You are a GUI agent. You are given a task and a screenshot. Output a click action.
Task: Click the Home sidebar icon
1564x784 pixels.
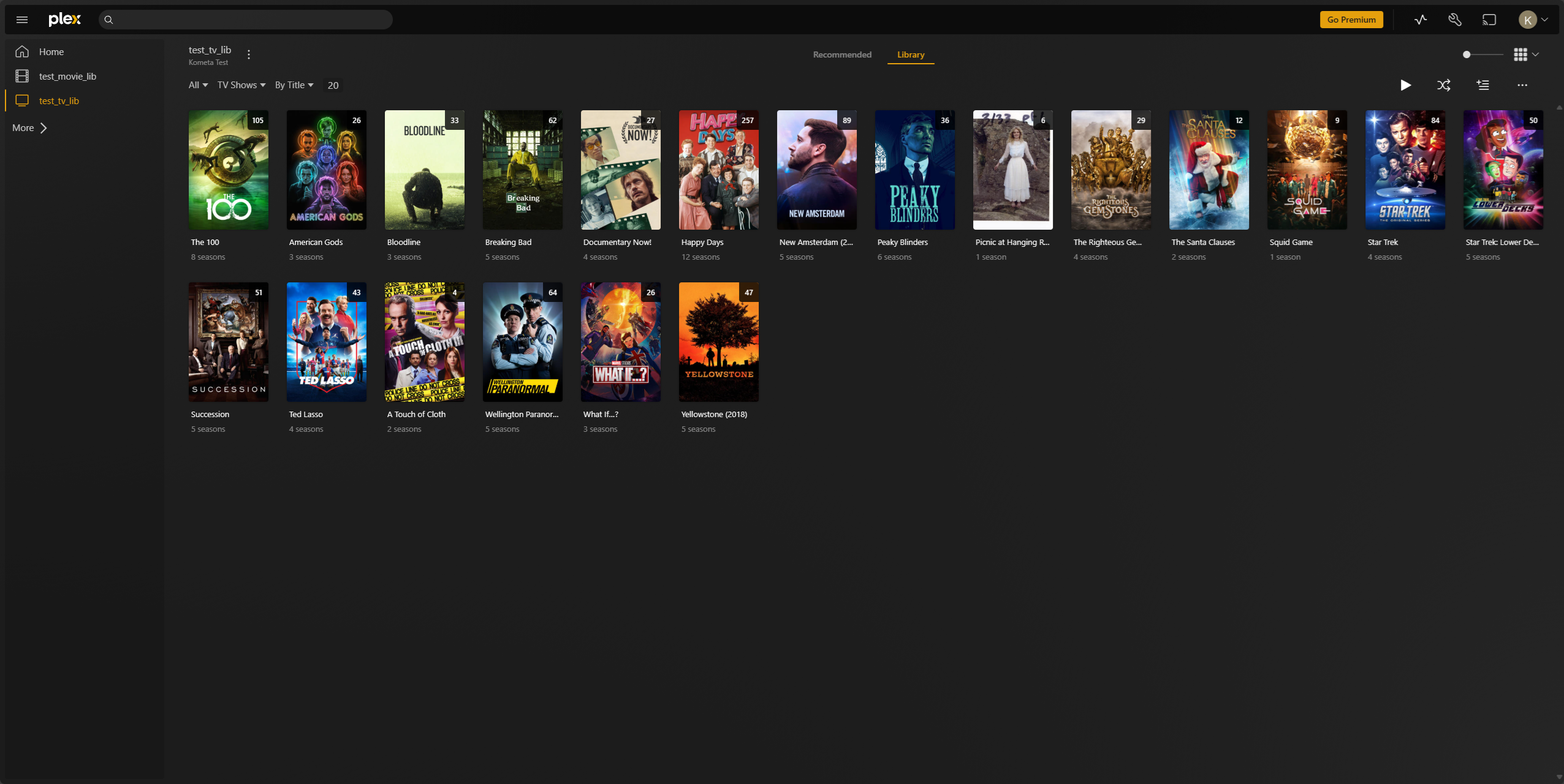click(22, 51)
